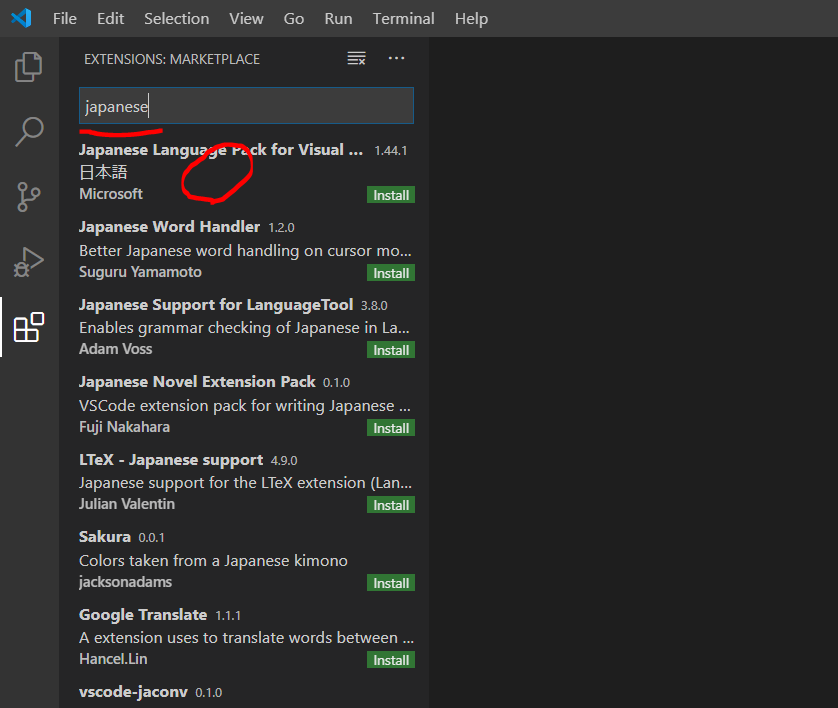
Task: Select the Japanese Word Handler title
Action: pos(169,227)
